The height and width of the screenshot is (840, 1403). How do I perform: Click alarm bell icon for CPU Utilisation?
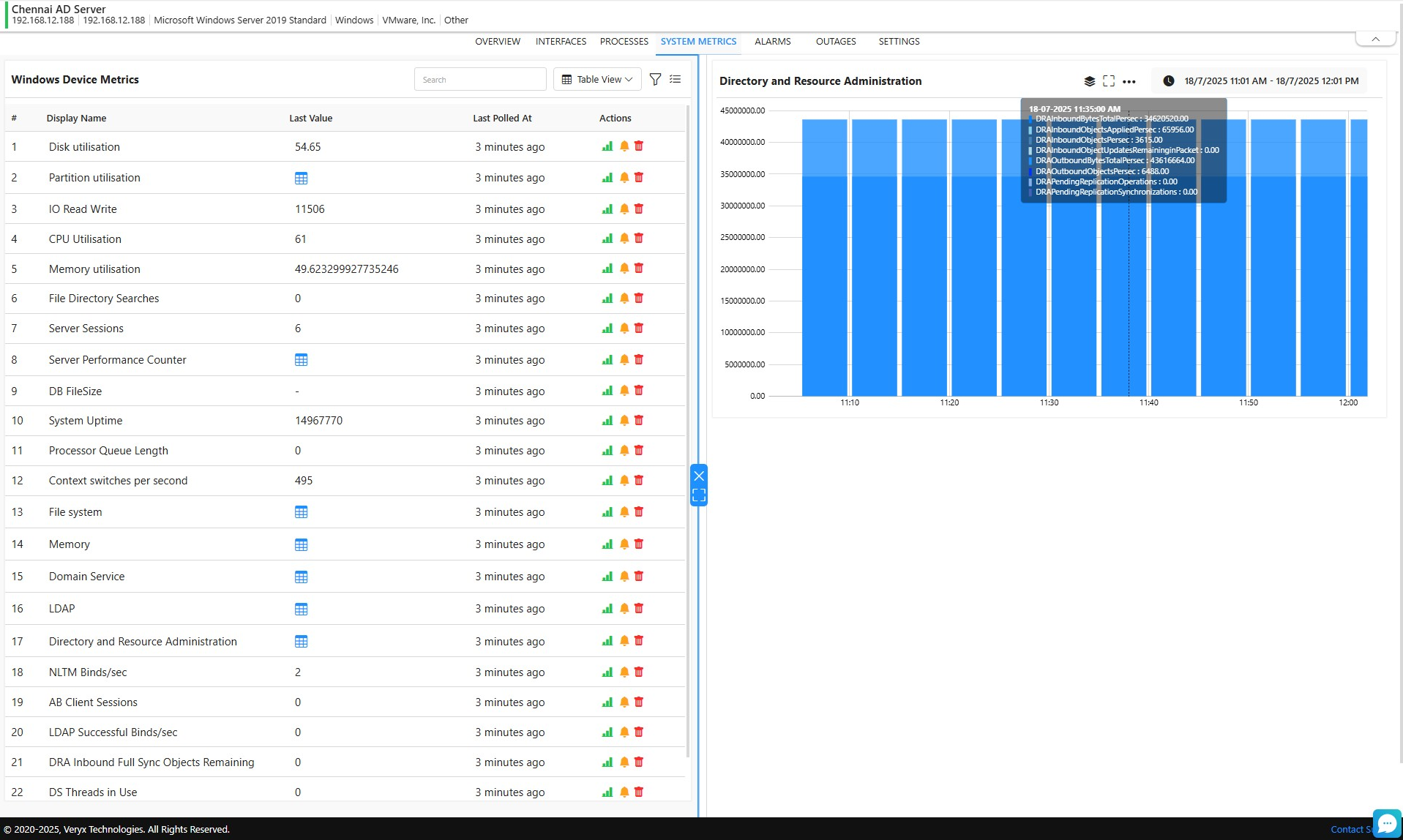[x=624, y=239]
